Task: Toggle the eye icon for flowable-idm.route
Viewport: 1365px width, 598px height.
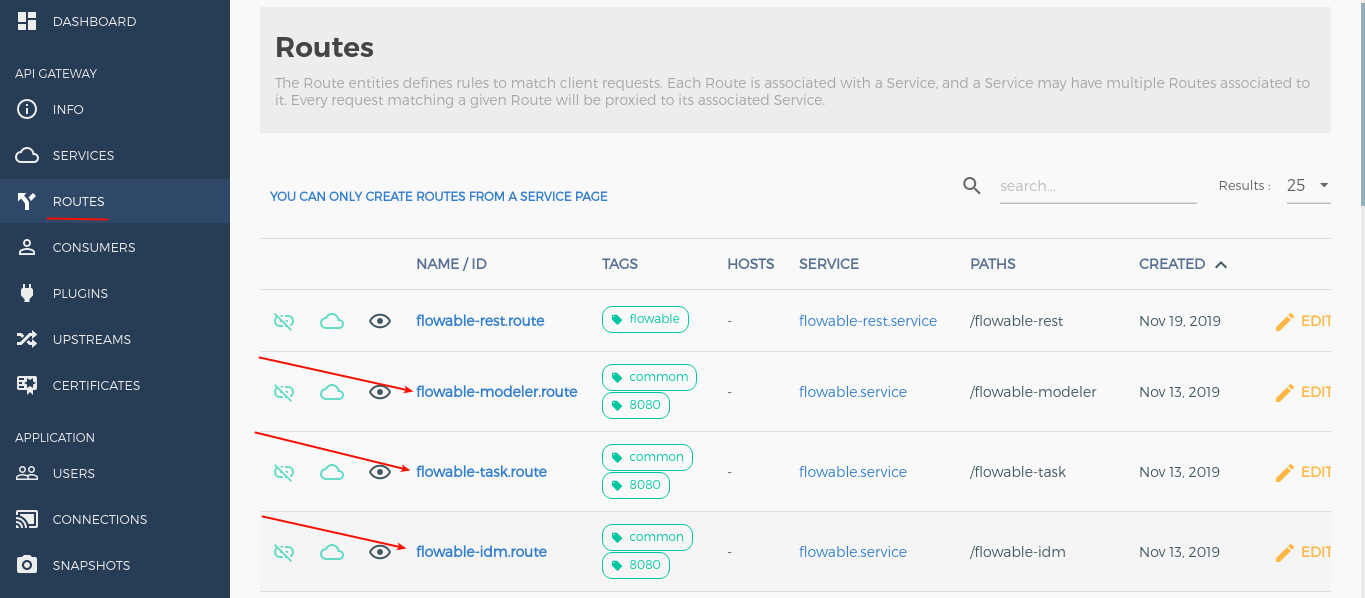Action: click(x=380, y=552)
